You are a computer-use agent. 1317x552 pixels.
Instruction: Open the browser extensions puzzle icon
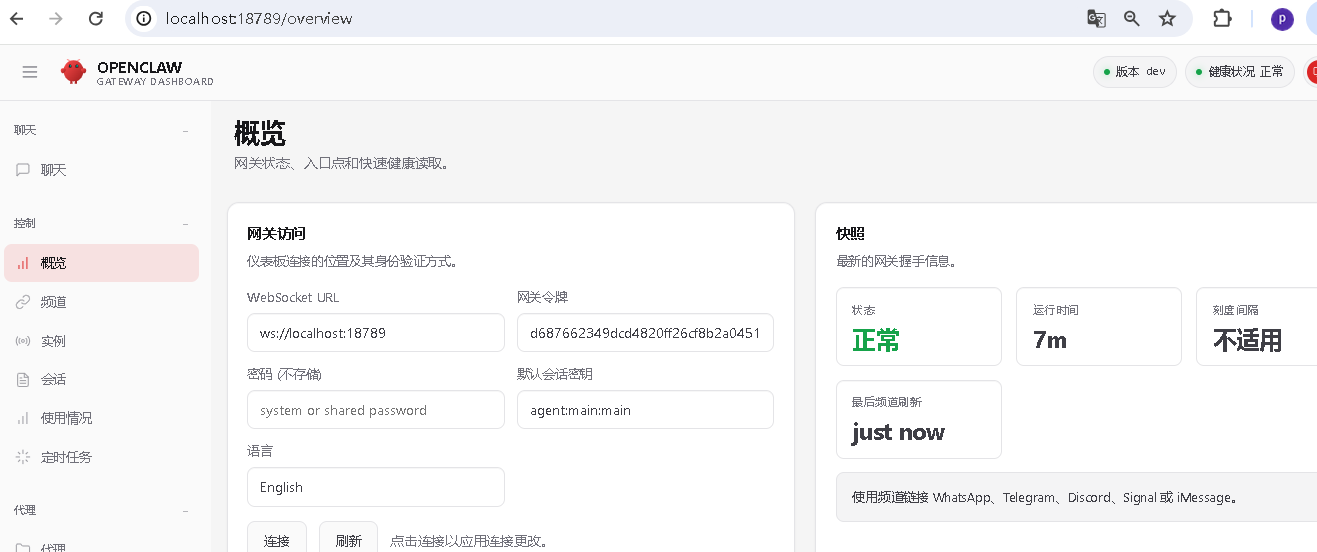pyautogui.click(x=1222, y=18)
